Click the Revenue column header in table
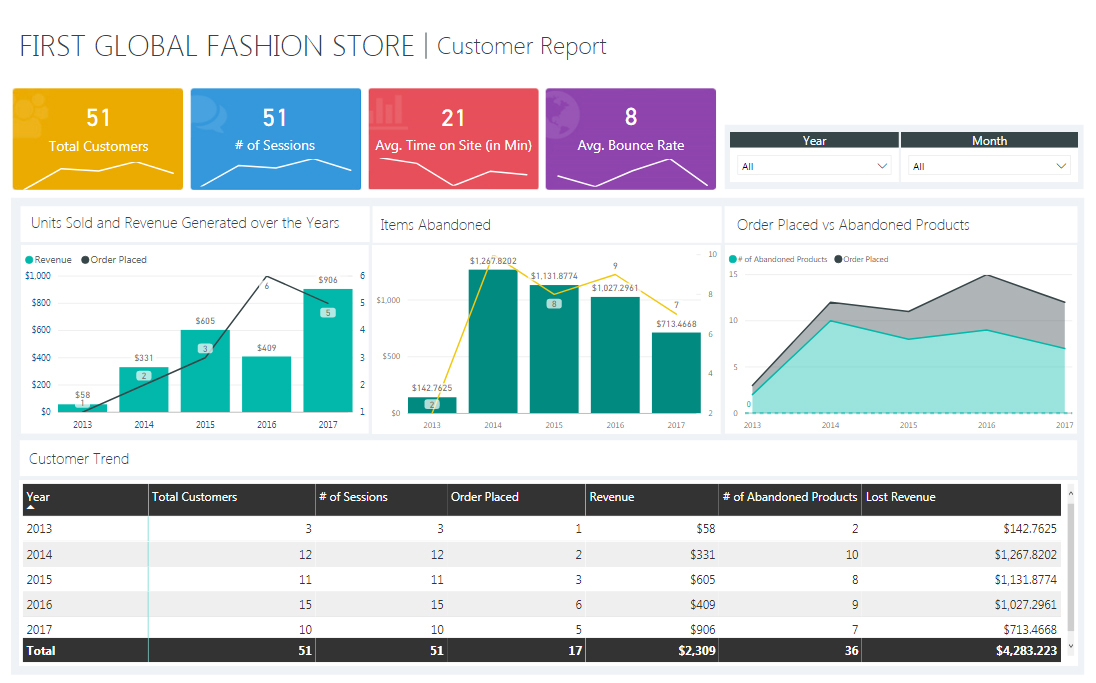1096x683 pixels. (612, 497)
